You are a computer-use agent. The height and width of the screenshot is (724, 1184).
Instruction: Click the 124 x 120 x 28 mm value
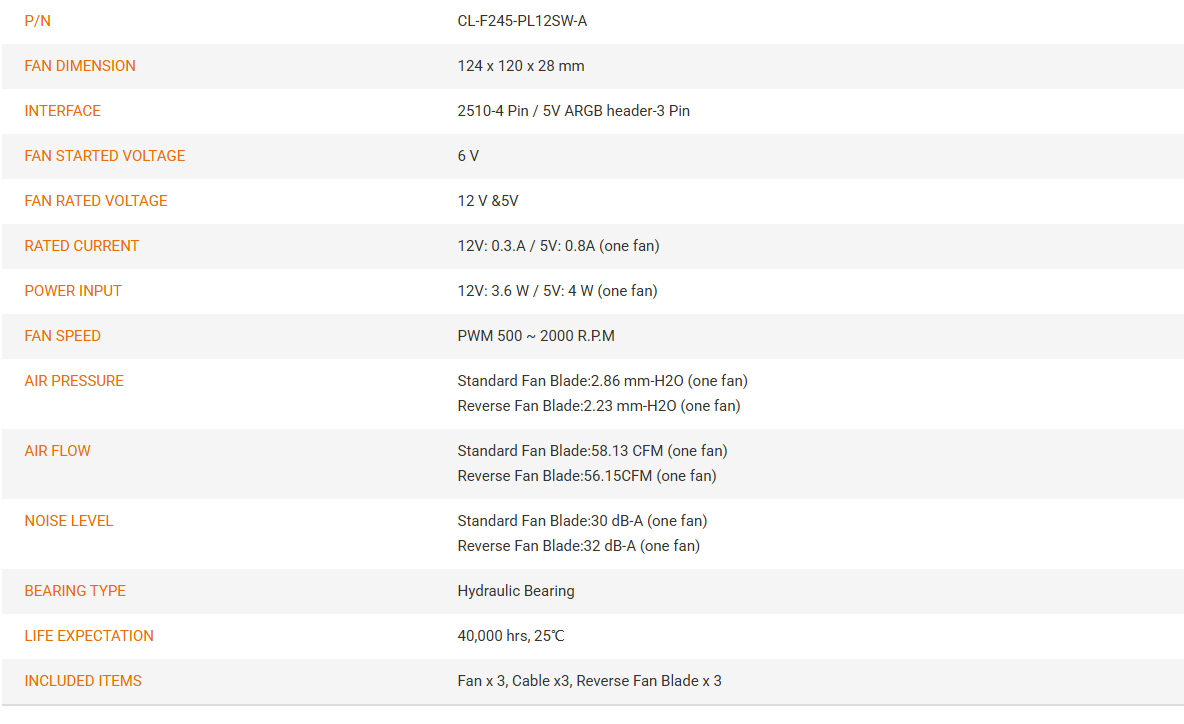coord(520,66)
